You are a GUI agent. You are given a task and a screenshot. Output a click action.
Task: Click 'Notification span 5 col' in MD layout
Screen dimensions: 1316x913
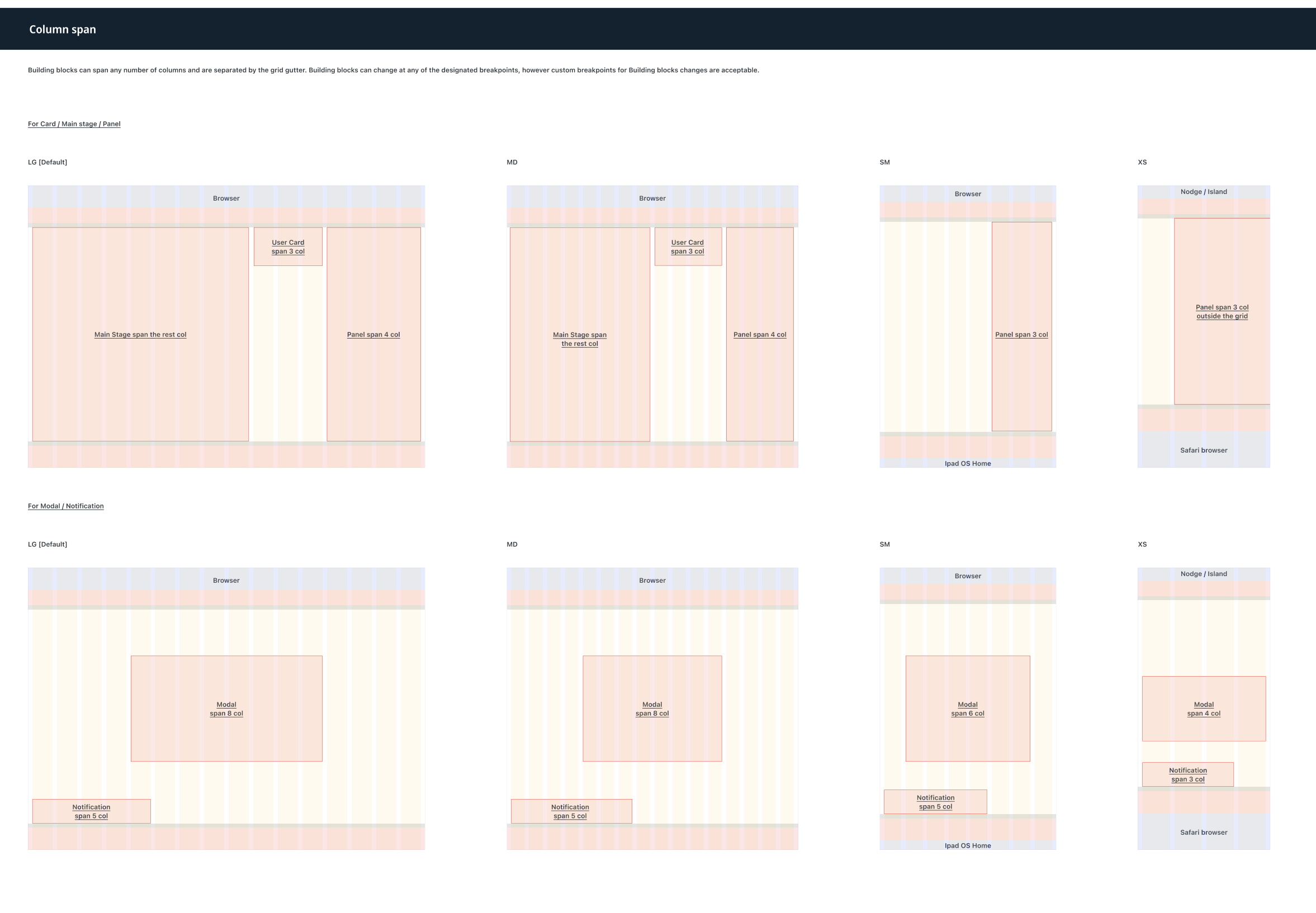570,812
